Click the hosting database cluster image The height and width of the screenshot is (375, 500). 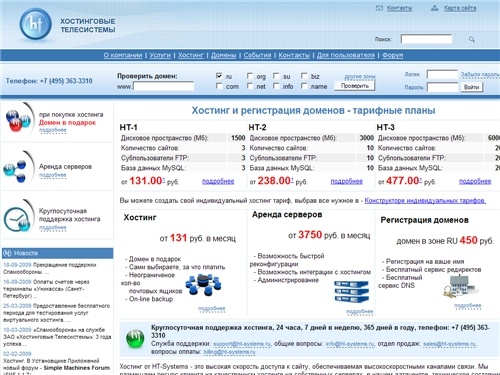point(204,285)
